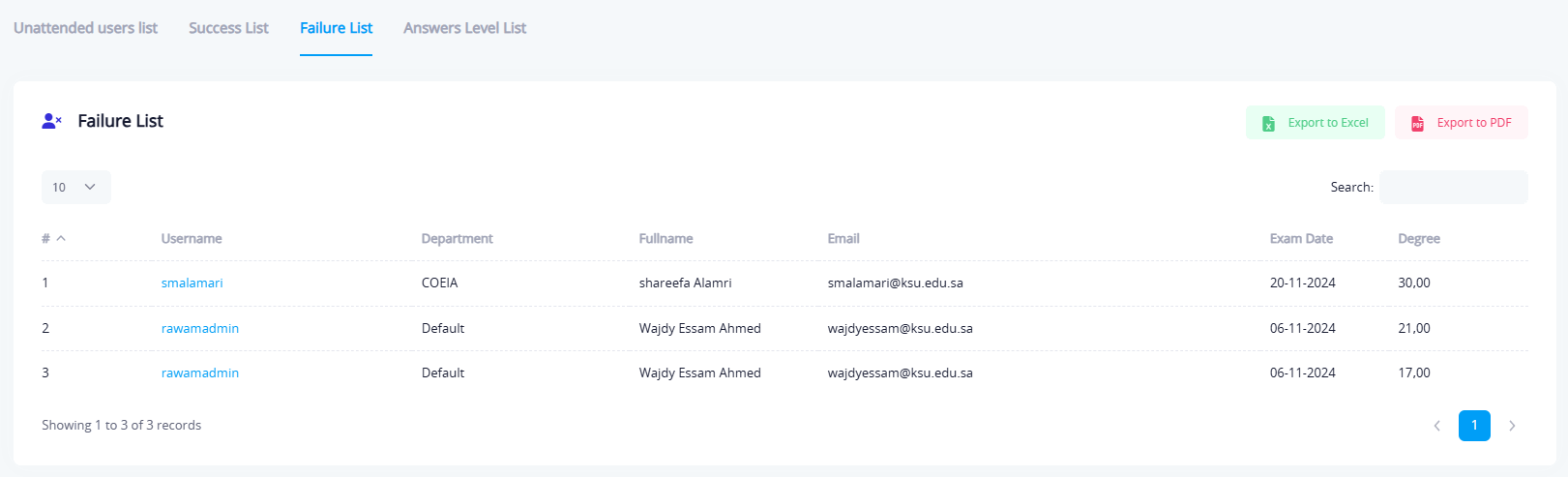Click the PDF file icon
1568x477 pixels.
(x=1417, y=123)
